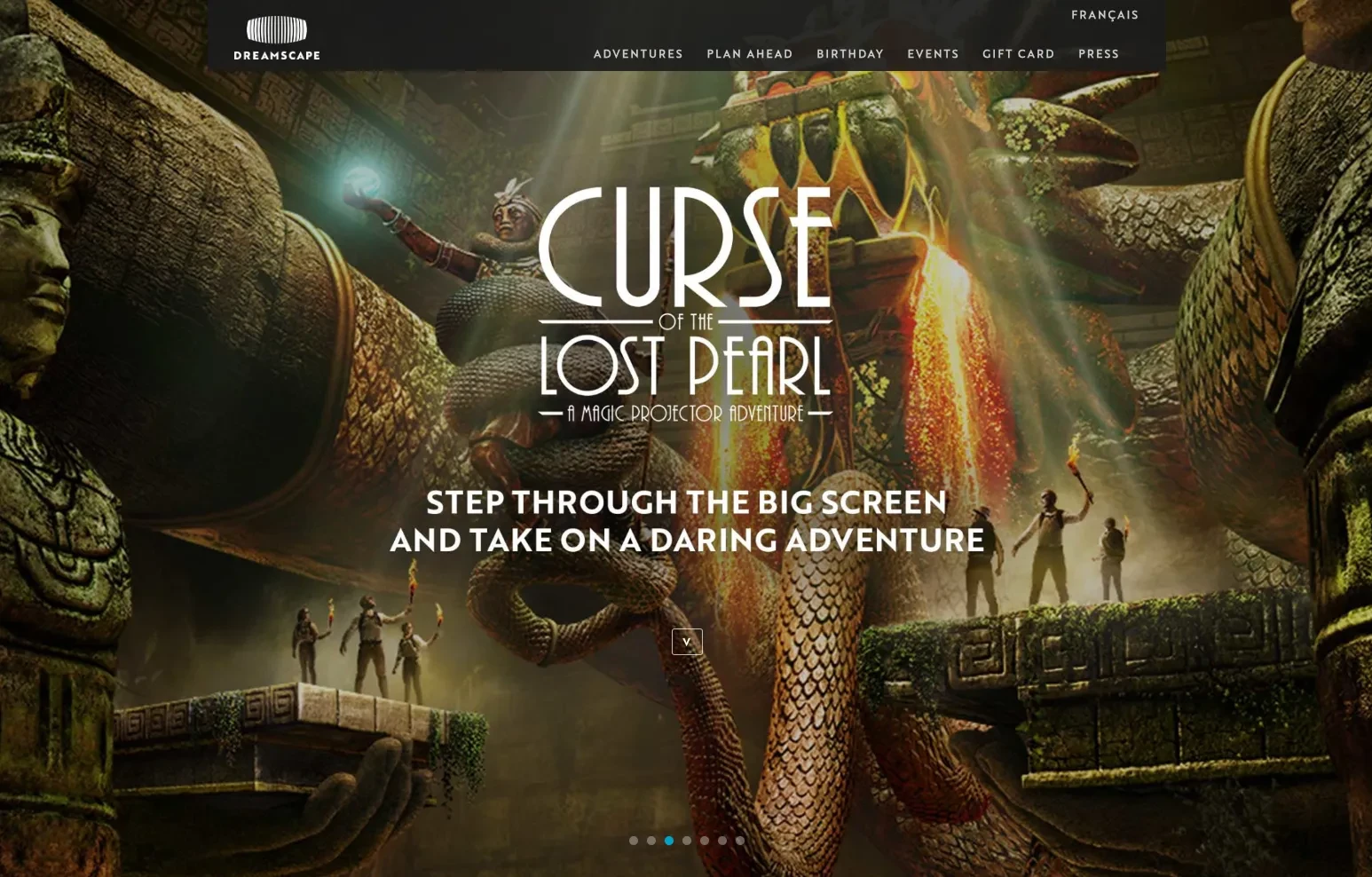Open the Events page

[933, 54]
